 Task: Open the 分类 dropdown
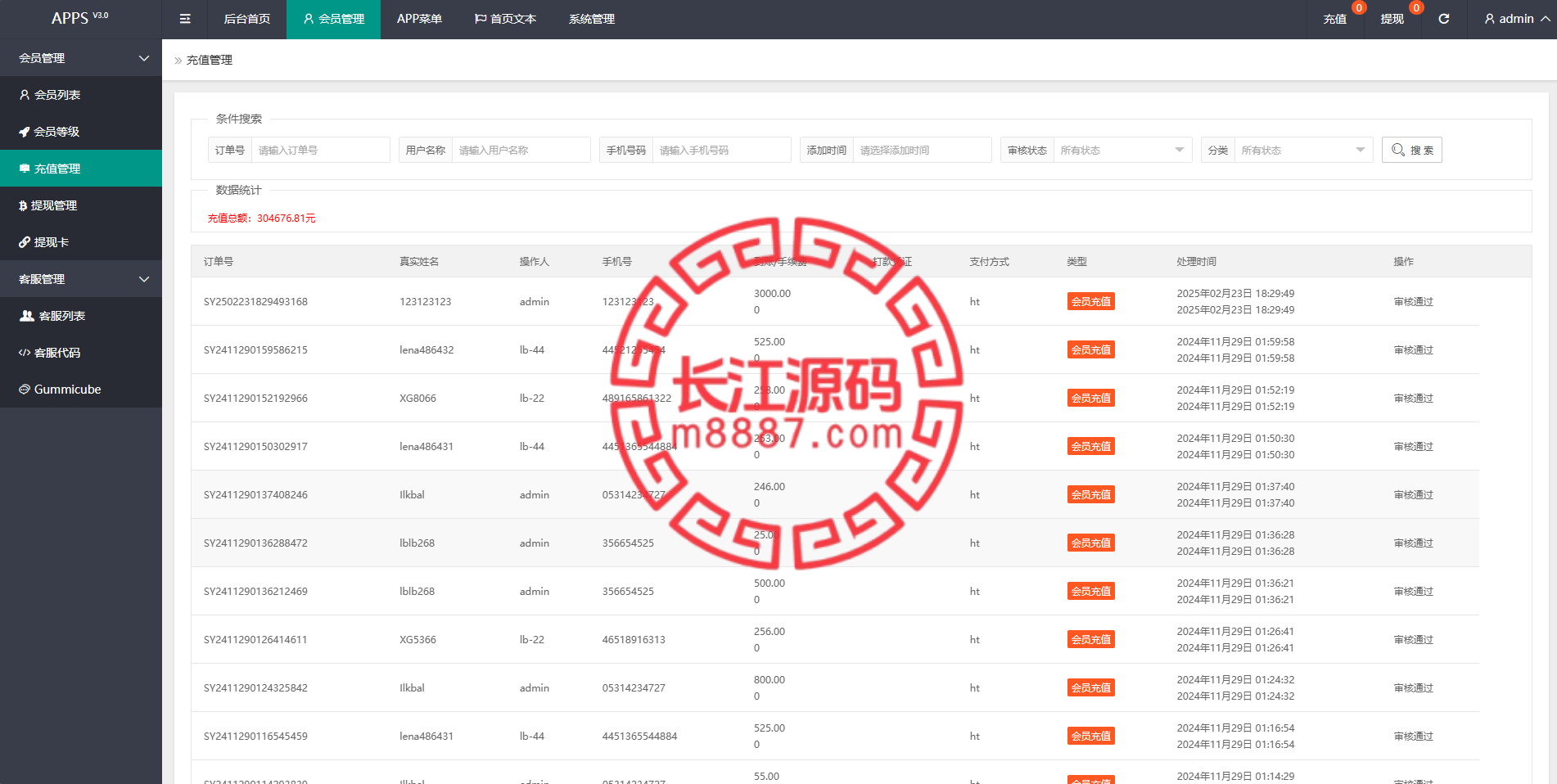click(1303, 150)
